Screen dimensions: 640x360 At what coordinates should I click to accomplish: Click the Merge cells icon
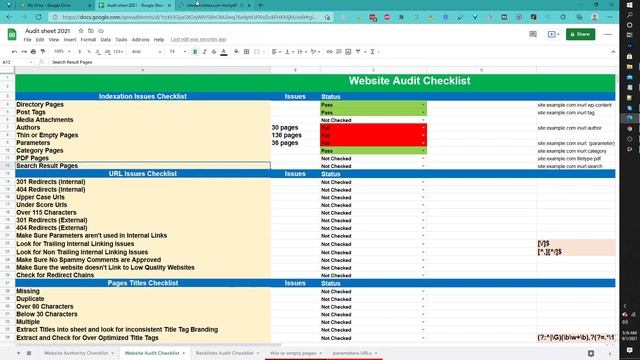pos(257,52)
